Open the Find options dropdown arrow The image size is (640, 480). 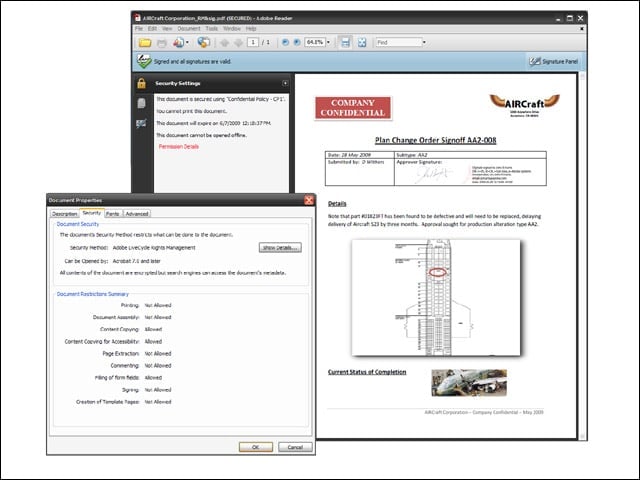pyautogui.click(x=424, y=42)
